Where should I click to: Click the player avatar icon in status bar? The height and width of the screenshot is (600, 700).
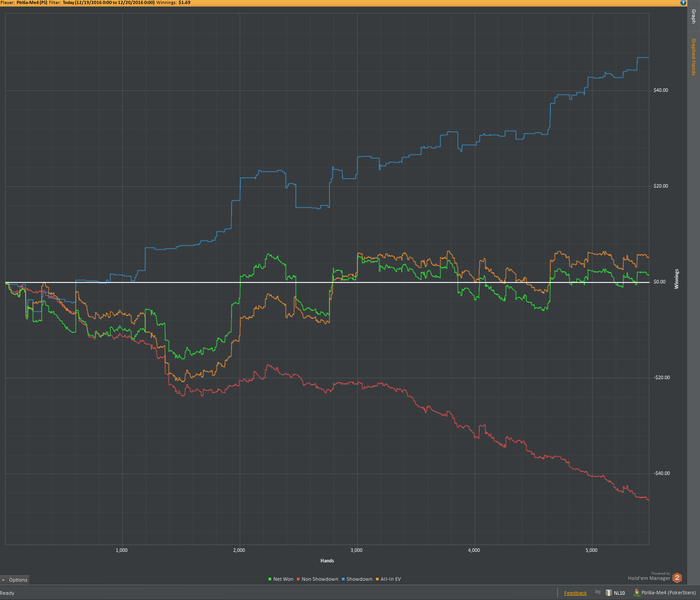tap(637, 592)
